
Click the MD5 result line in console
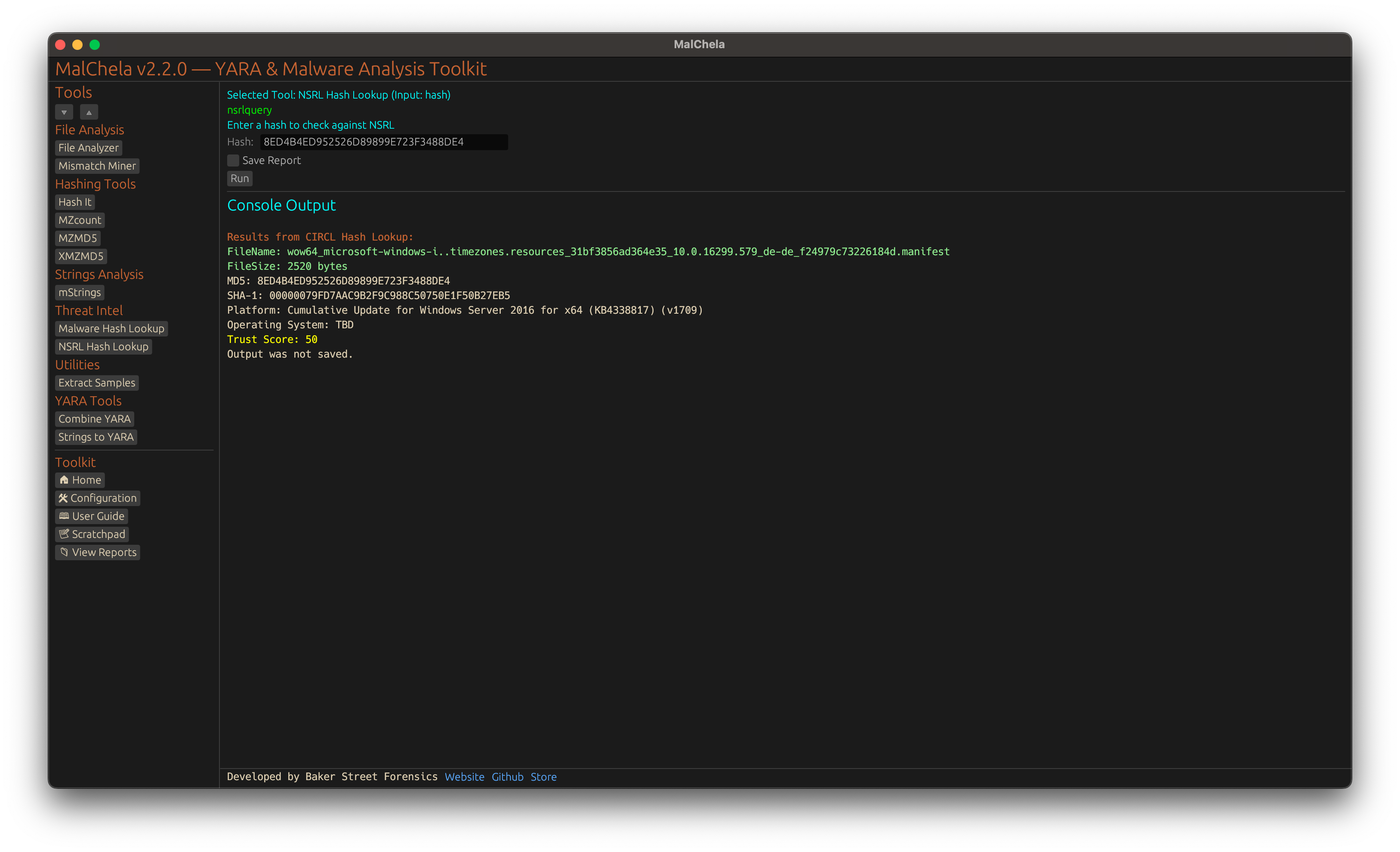click(339, 281)
